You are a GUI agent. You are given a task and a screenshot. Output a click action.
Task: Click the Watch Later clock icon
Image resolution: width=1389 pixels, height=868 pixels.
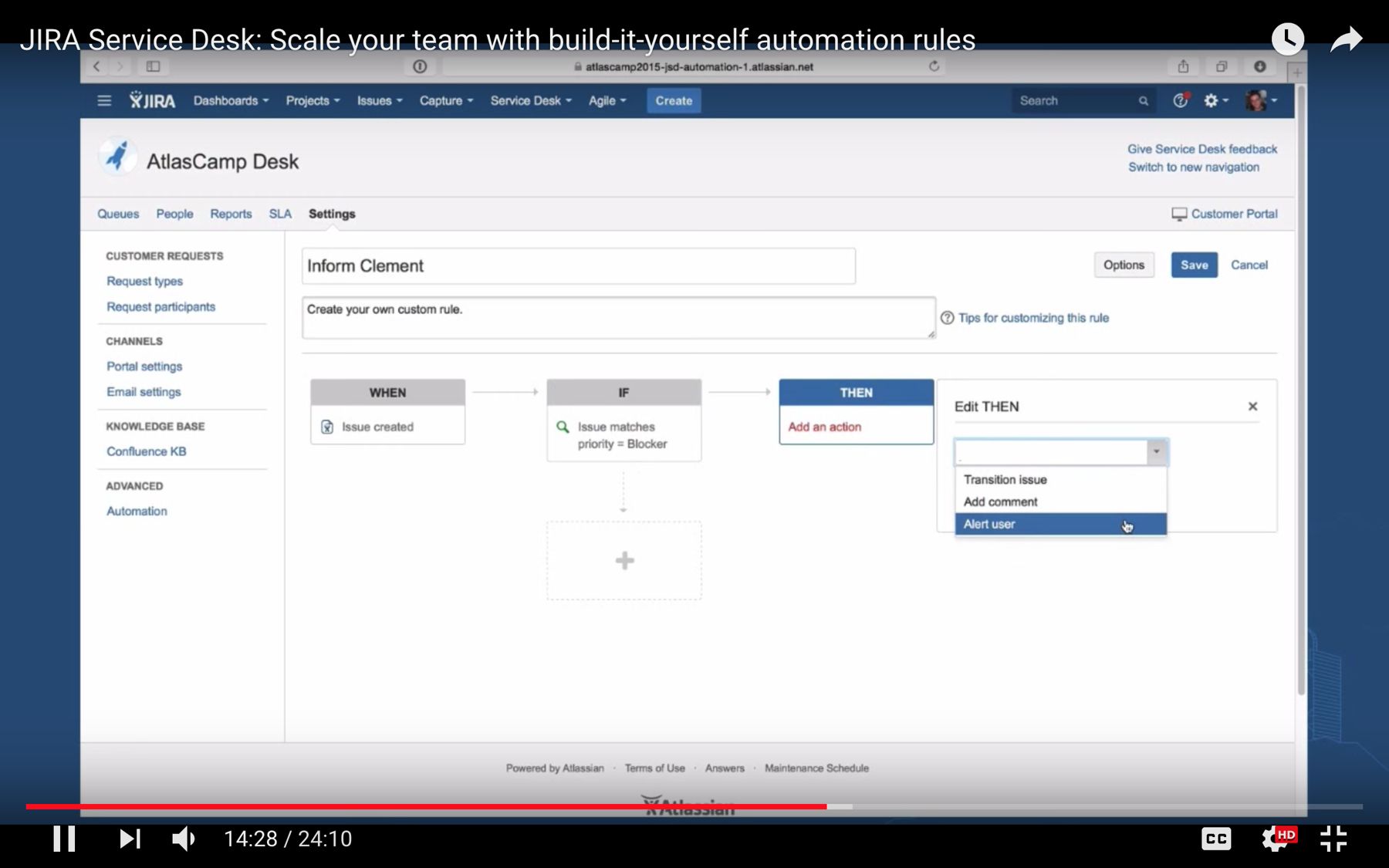[1287, 39]
